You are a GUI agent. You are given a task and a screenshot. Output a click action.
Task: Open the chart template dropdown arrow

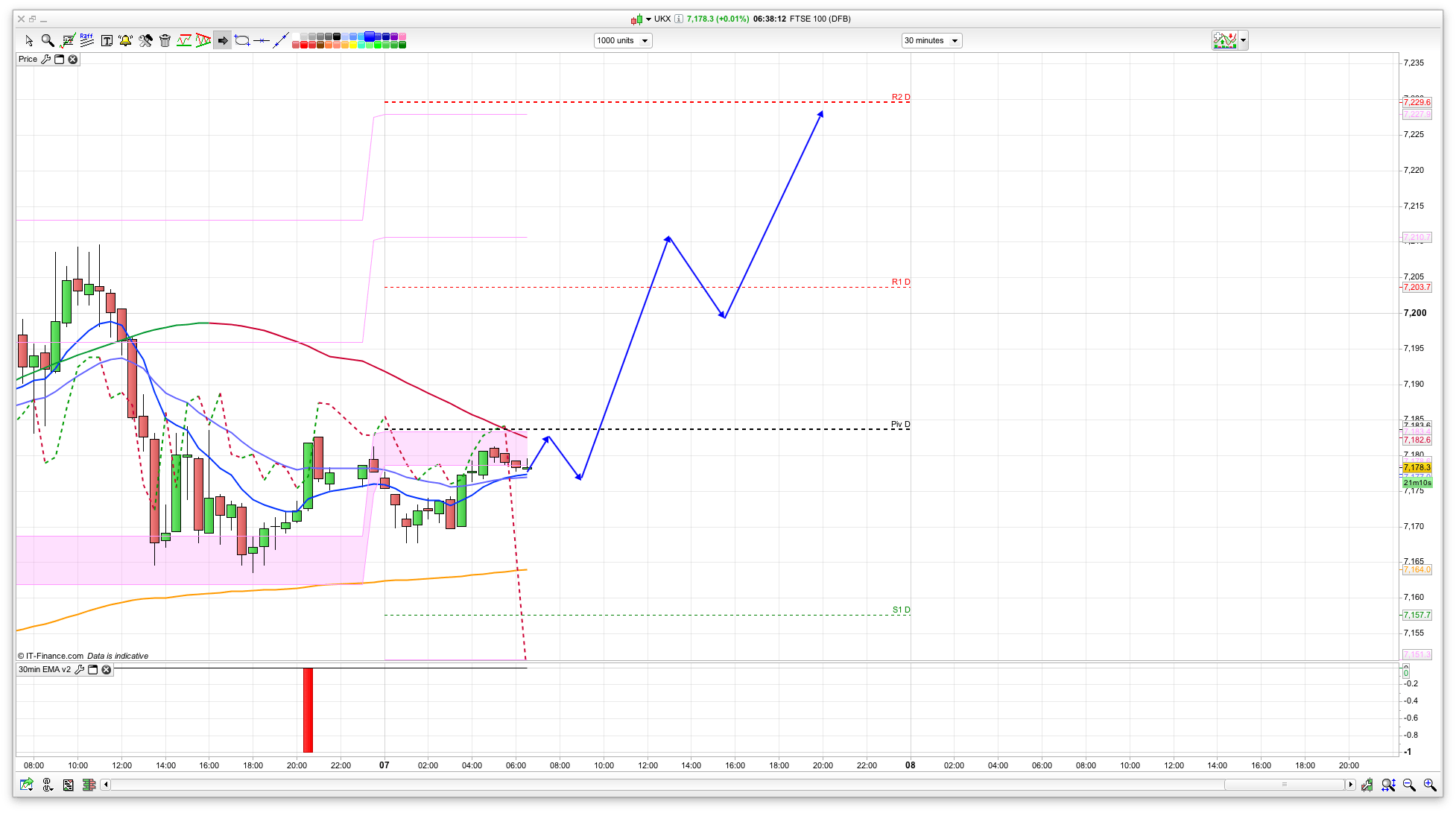click(1243, 40)
